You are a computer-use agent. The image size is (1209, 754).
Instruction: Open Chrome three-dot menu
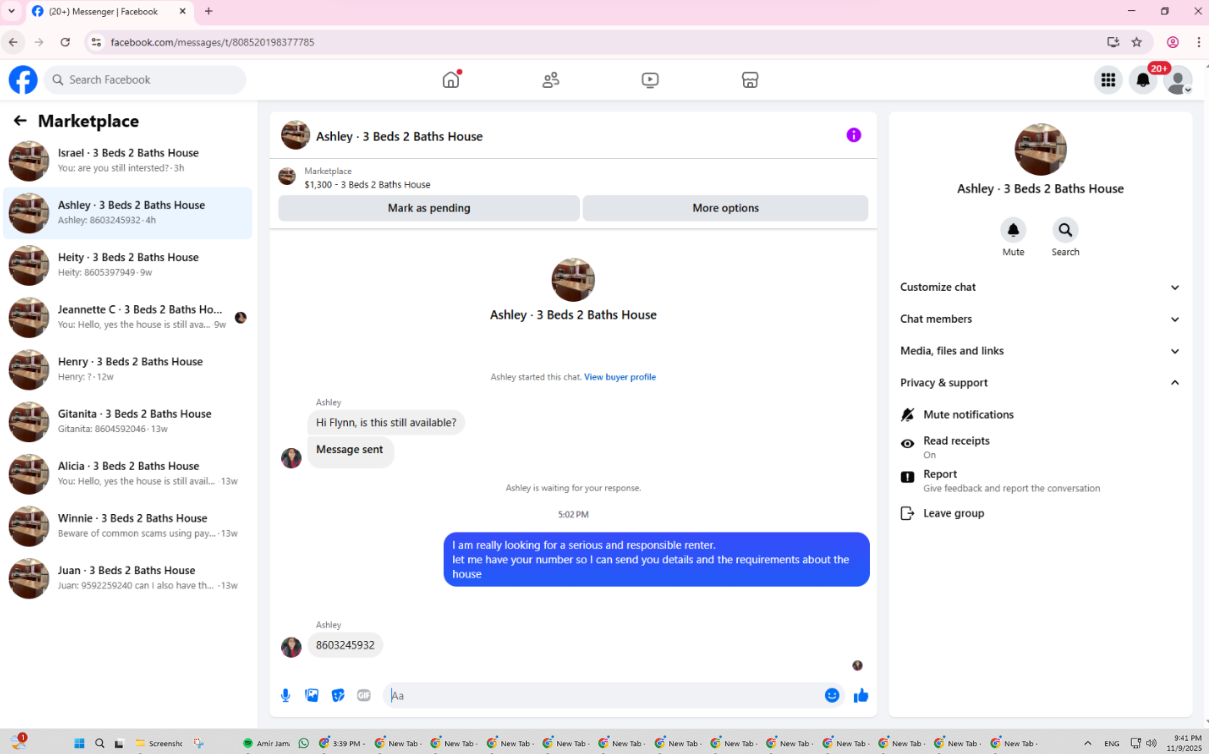1198,42
